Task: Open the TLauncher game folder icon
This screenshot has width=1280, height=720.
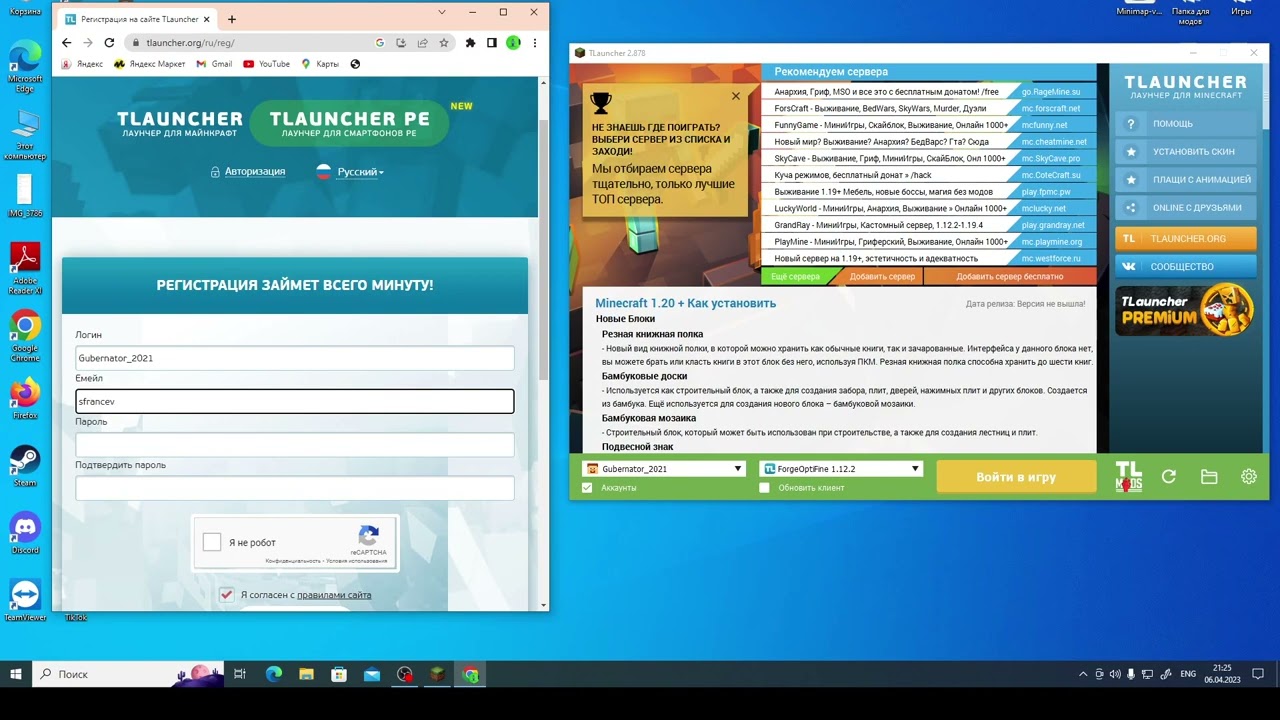Action: coord(1209,477)
